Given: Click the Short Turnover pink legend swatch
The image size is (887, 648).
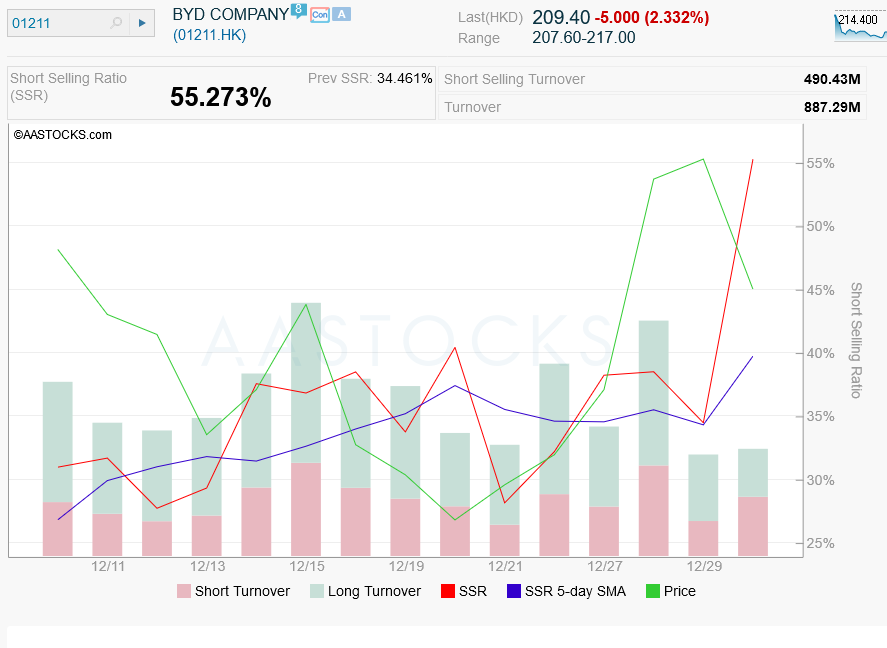Looking at the screenshot, I should [184, 591].
